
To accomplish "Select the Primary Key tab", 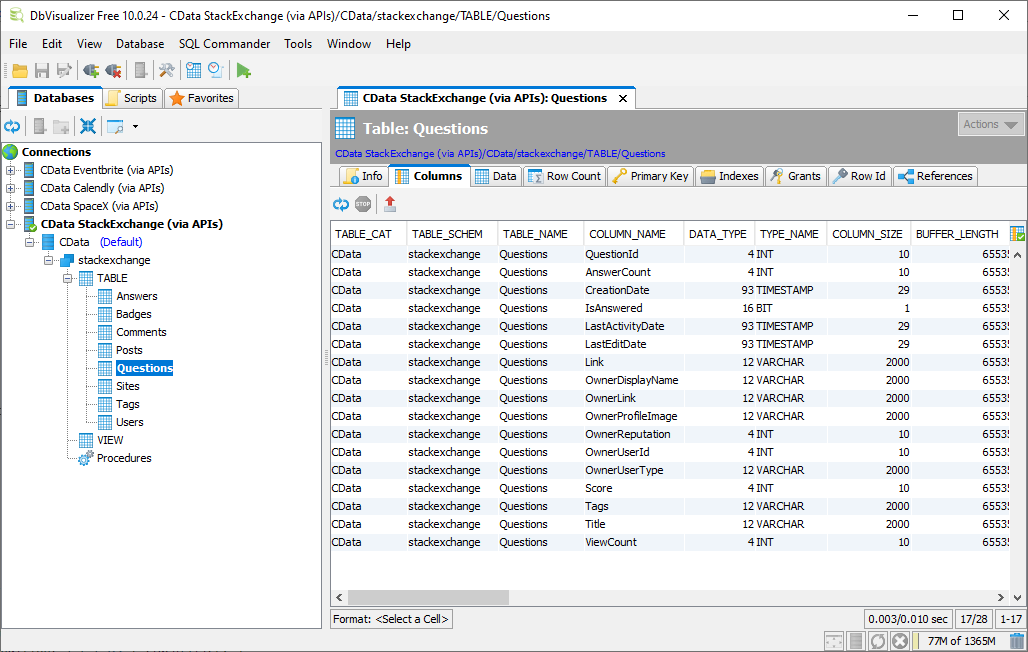I will pyautogui.click(x=650, y=176).
